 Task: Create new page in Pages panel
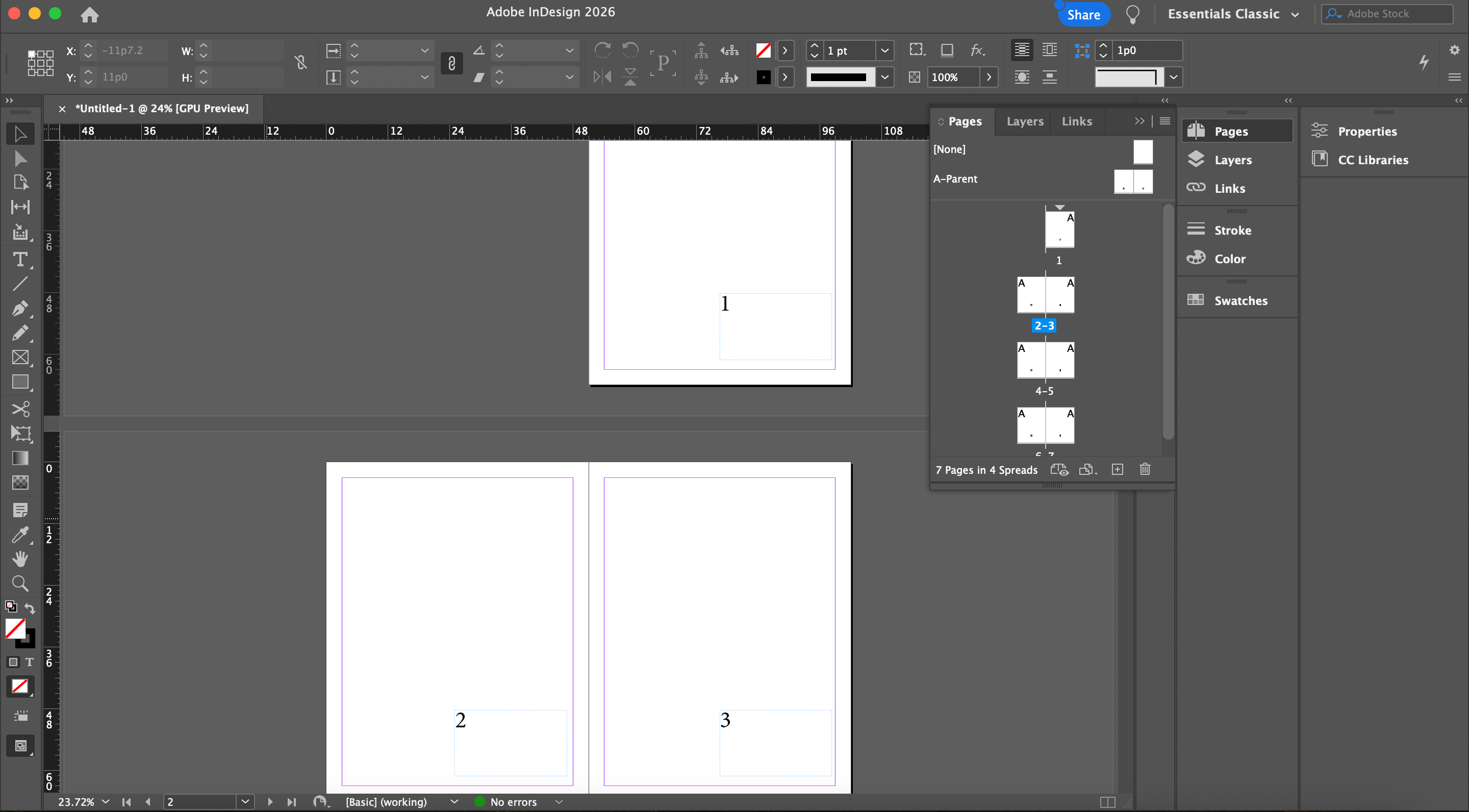pyautogui.click(x=1117, y=469)
